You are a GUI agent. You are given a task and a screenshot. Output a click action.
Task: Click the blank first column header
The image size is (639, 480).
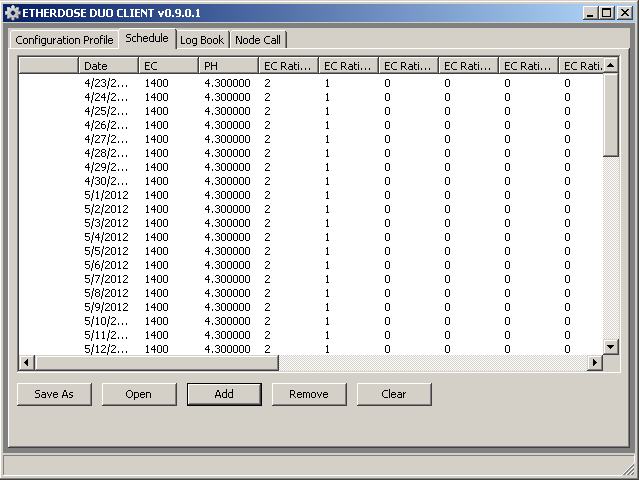click(48, 66)
